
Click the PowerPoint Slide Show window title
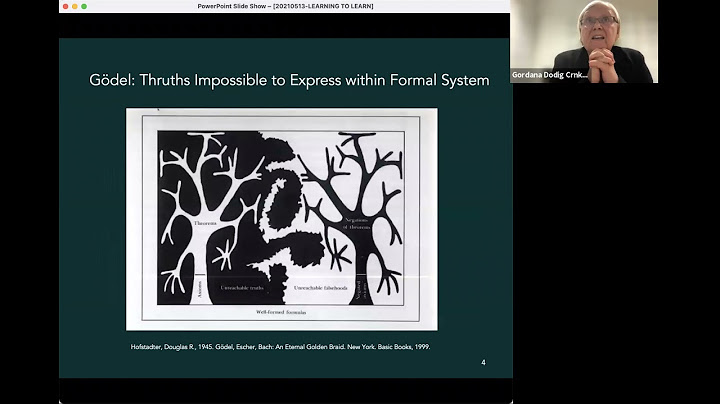tap(285, 6)
